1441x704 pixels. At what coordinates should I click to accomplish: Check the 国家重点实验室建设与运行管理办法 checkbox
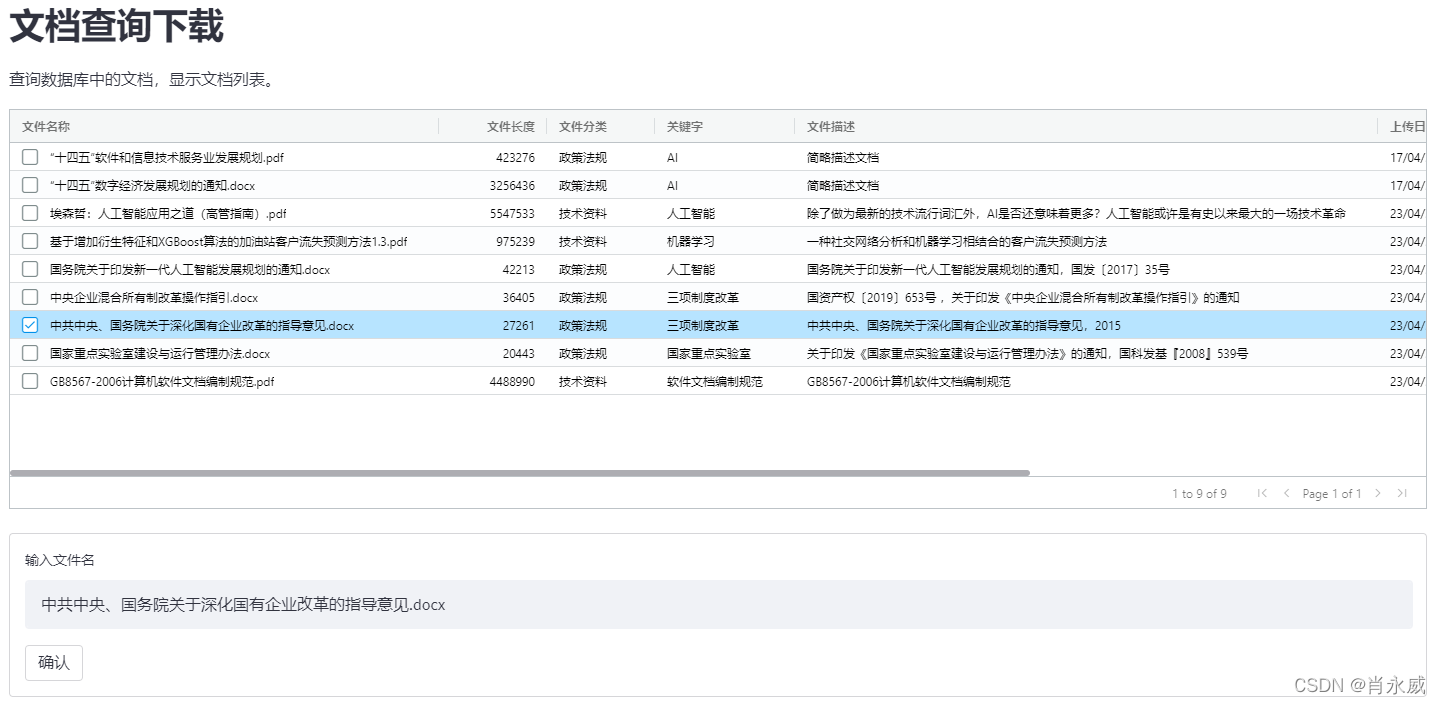29,353
